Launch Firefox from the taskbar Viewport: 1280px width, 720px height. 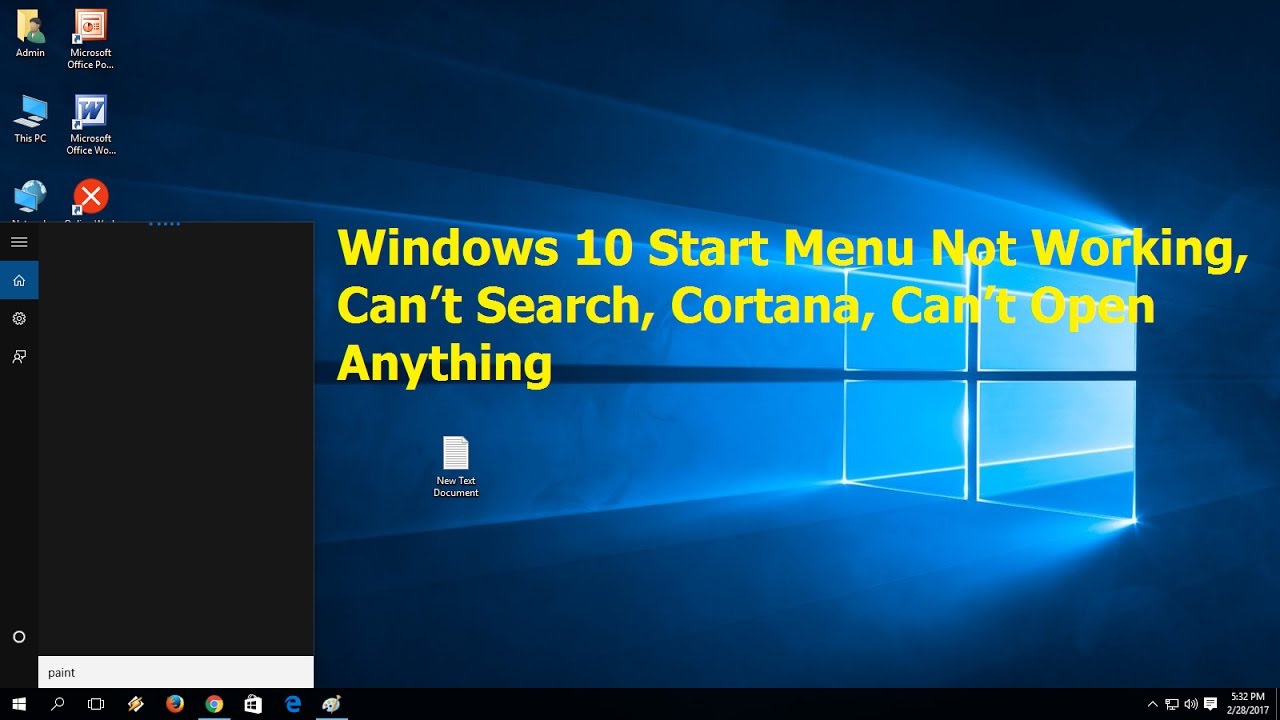click(x=174, y=704)
